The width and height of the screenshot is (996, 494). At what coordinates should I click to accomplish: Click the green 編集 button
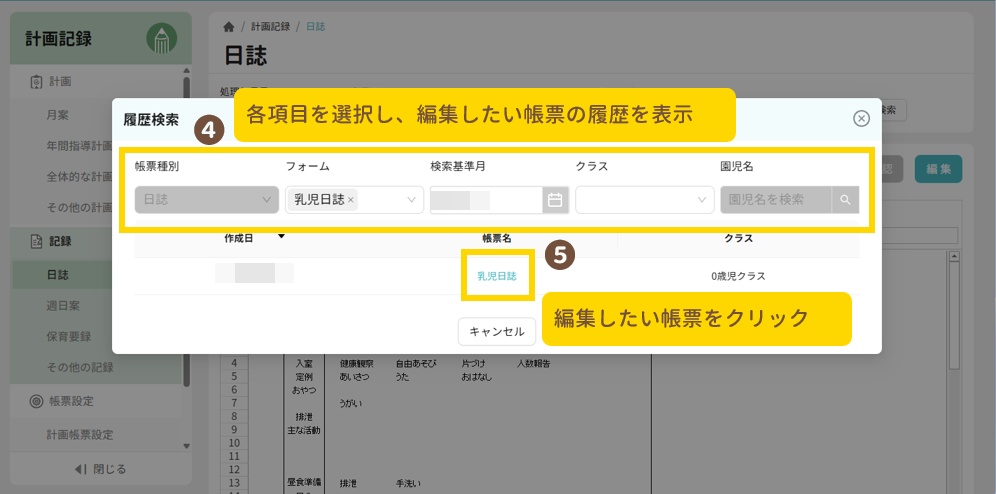tap(938, 169)
